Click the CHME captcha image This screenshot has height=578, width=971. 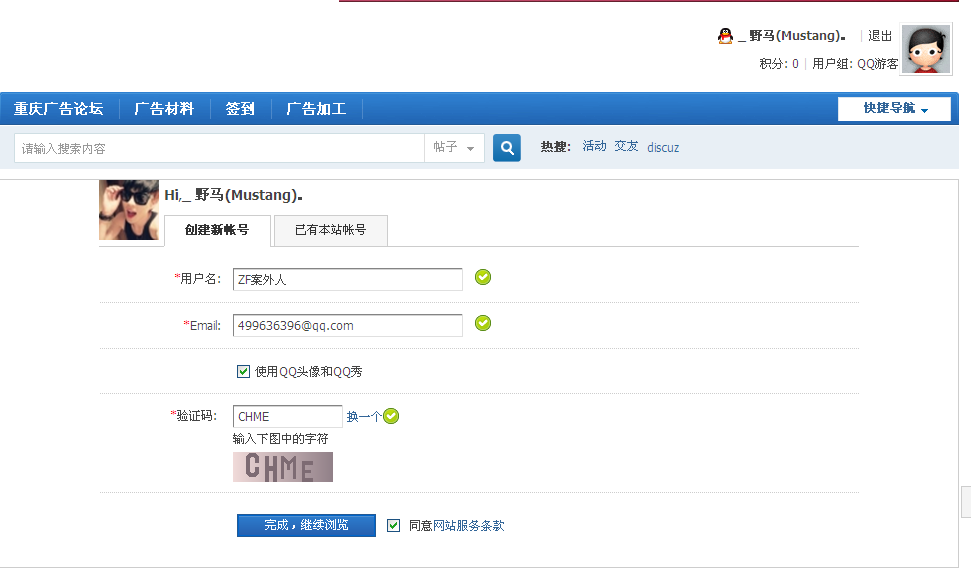(x=283, y=467)
